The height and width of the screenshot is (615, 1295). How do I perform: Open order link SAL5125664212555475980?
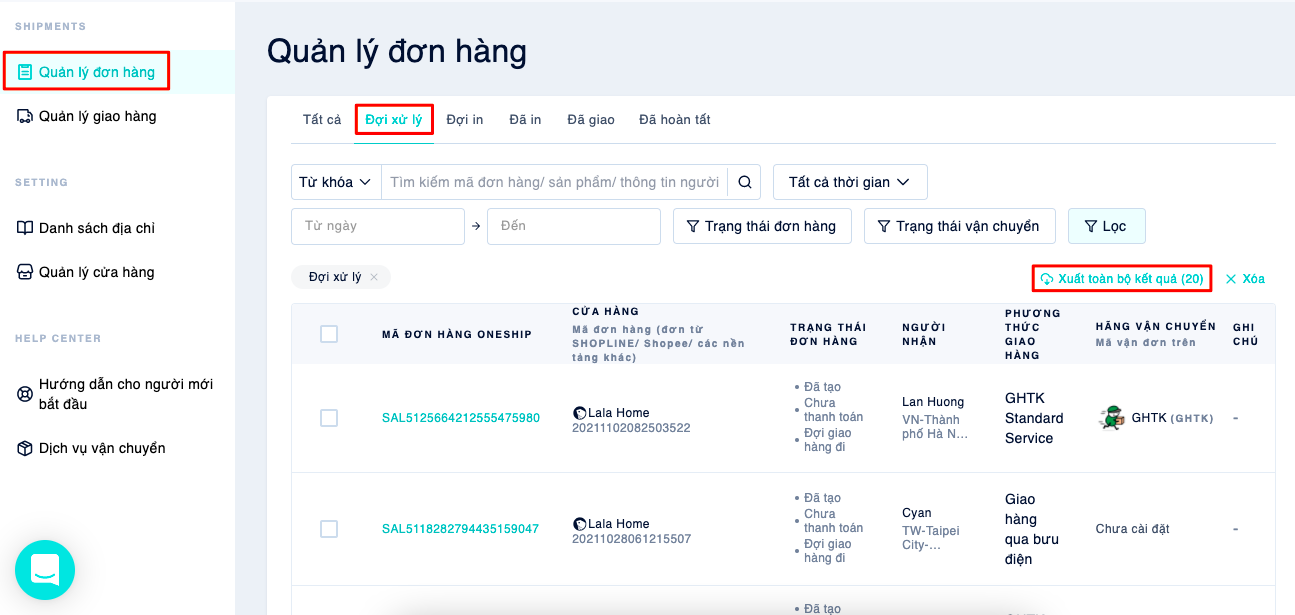[x=461, y=418]
